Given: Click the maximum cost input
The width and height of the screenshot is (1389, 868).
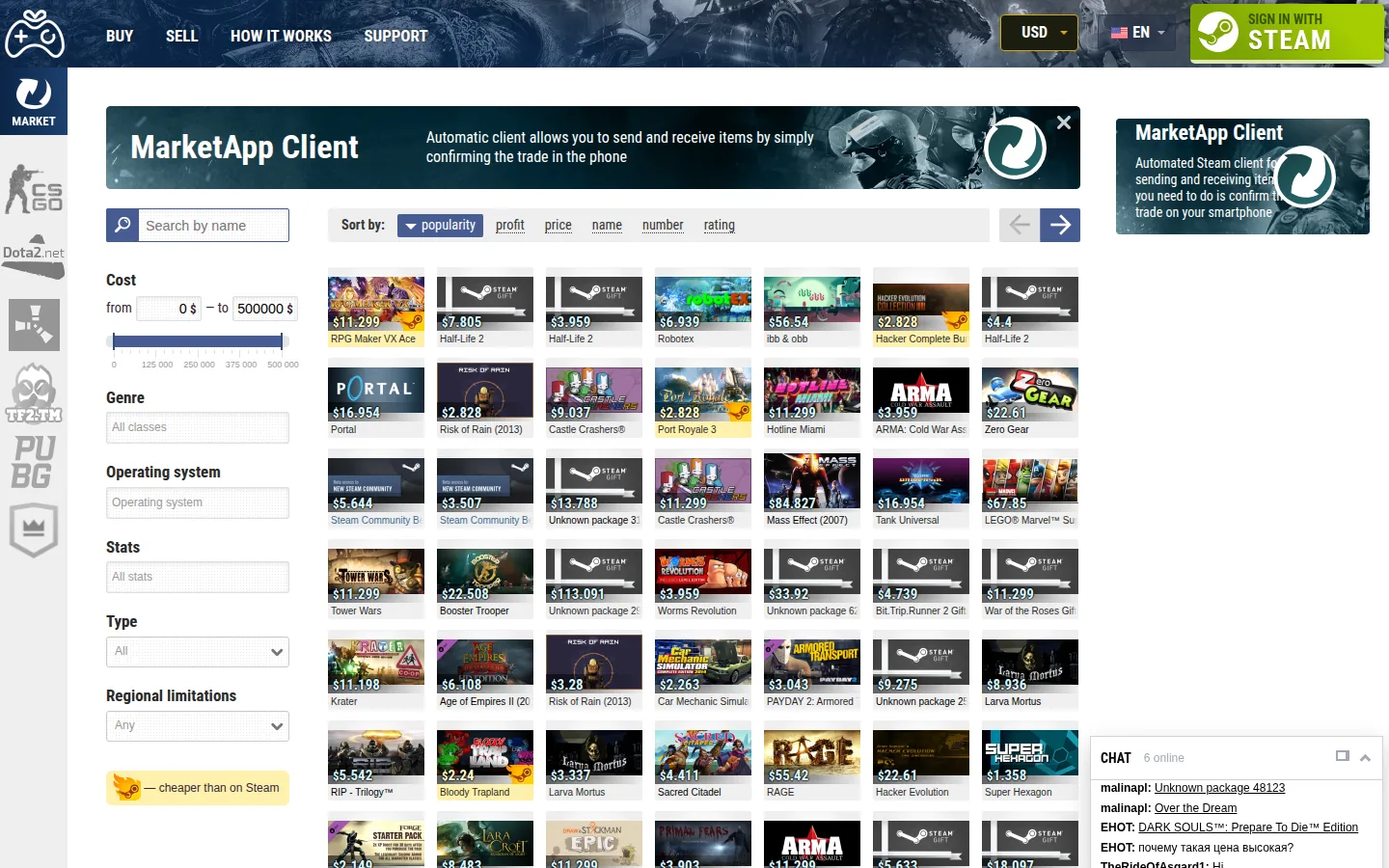Looking at the screenshot, I should click(264, 309).
